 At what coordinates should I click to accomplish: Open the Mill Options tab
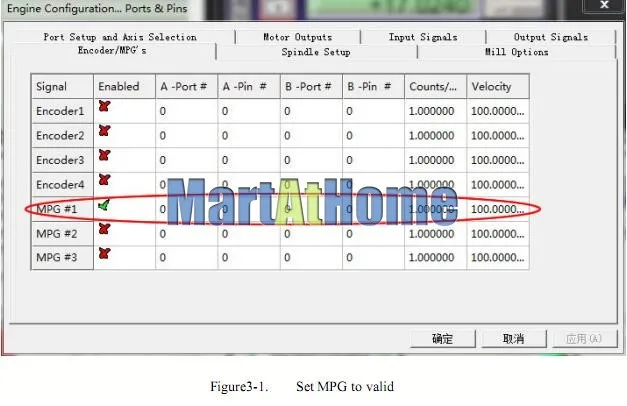tap(516, 52)
